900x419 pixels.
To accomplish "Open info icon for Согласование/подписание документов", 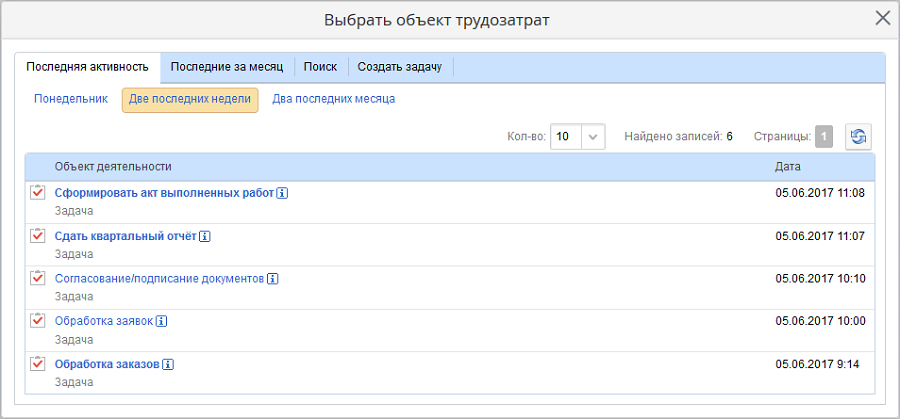I will [x=272, y=279].
